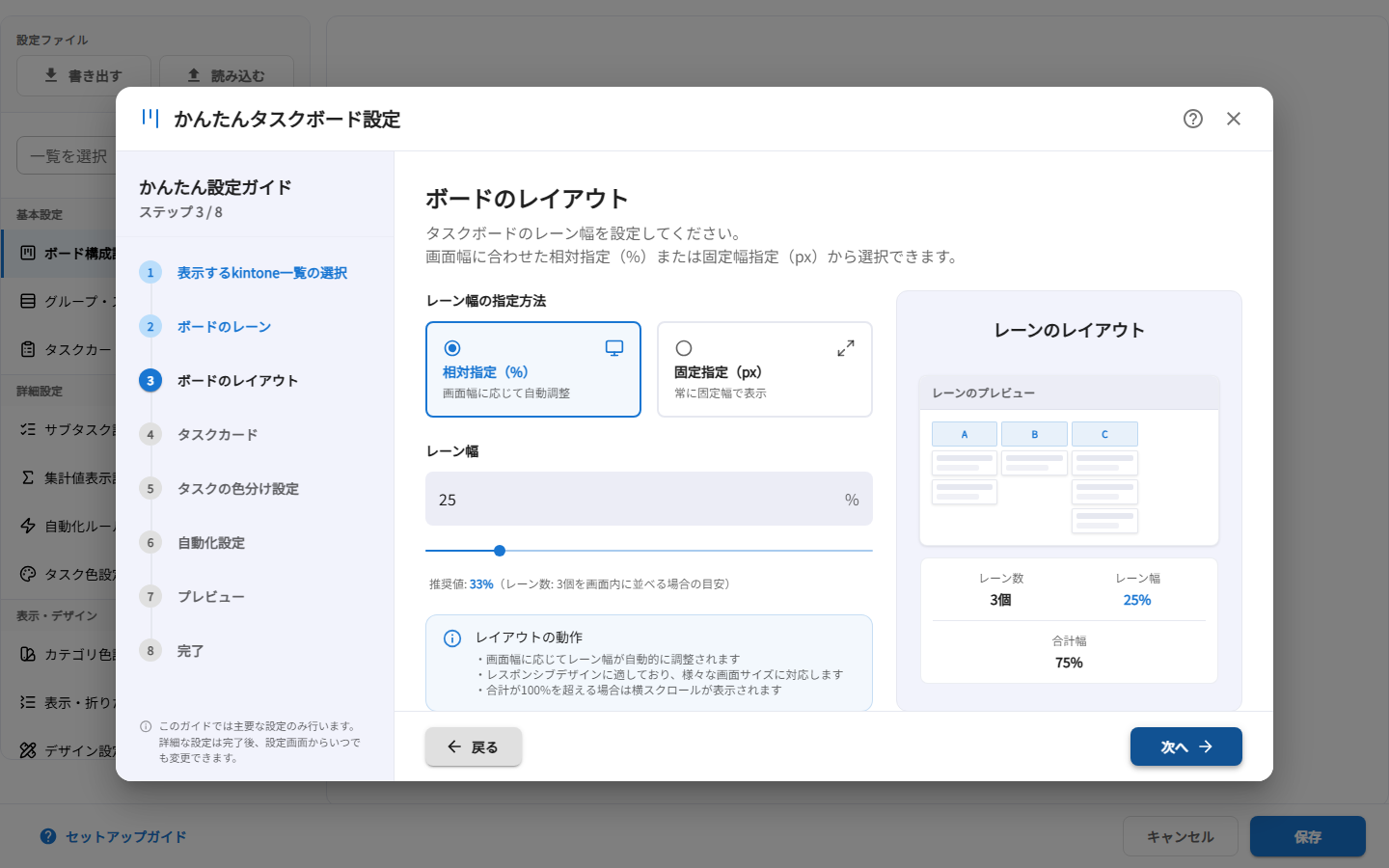1389x868 pixels.
Task: Click the レーン数 3個 value
Action: click(1001, 600)
